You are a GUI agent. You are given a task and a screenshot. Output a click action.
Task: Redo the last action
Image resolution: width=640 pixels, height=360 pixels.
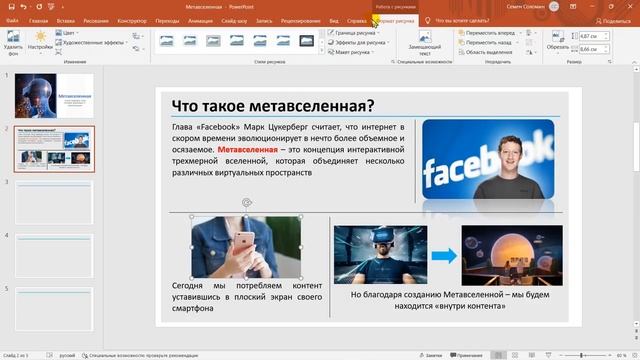(x=39, y=7)
